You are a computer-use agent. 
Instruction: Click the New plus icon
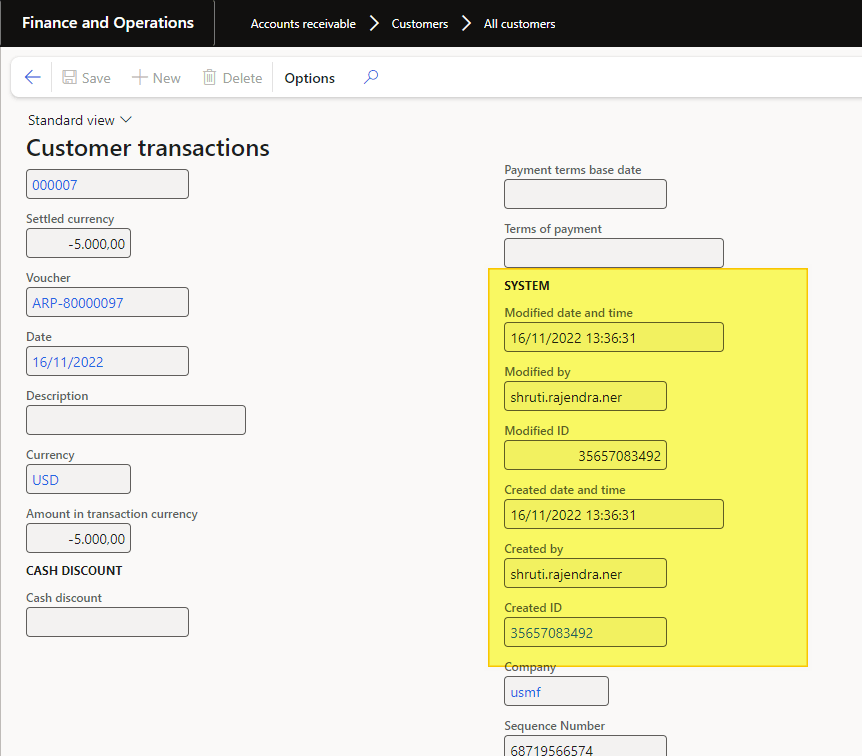point(140,78)
